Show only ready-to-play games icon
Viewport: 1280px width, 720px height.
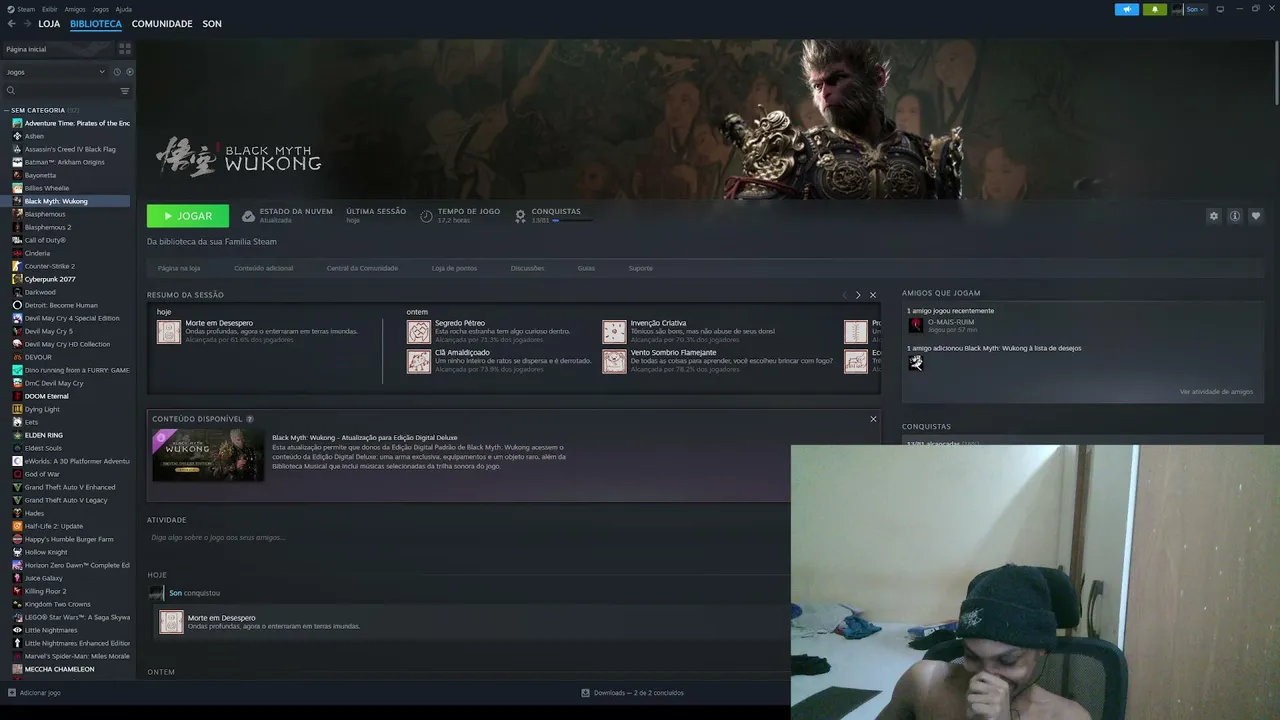click(130, 72)
